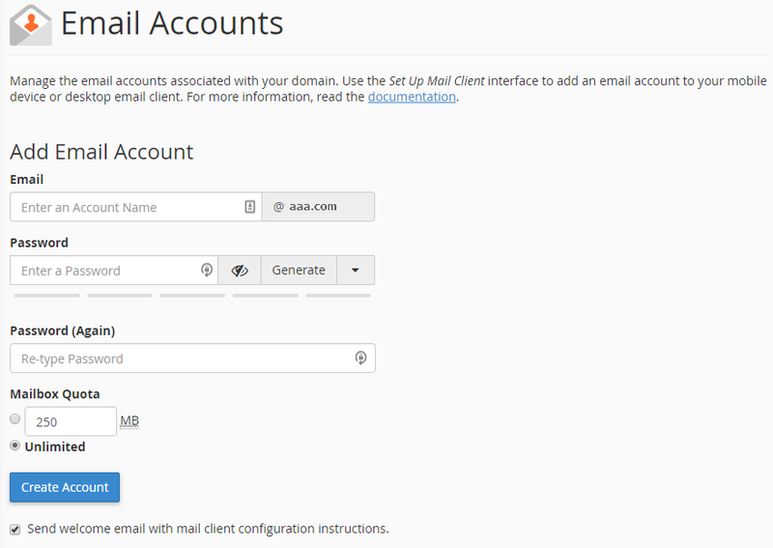Expand the dropdown arrow beside Generate
The height and width of the screenshot is (548, 773).
pyautogui.click(x=355, y=270)
